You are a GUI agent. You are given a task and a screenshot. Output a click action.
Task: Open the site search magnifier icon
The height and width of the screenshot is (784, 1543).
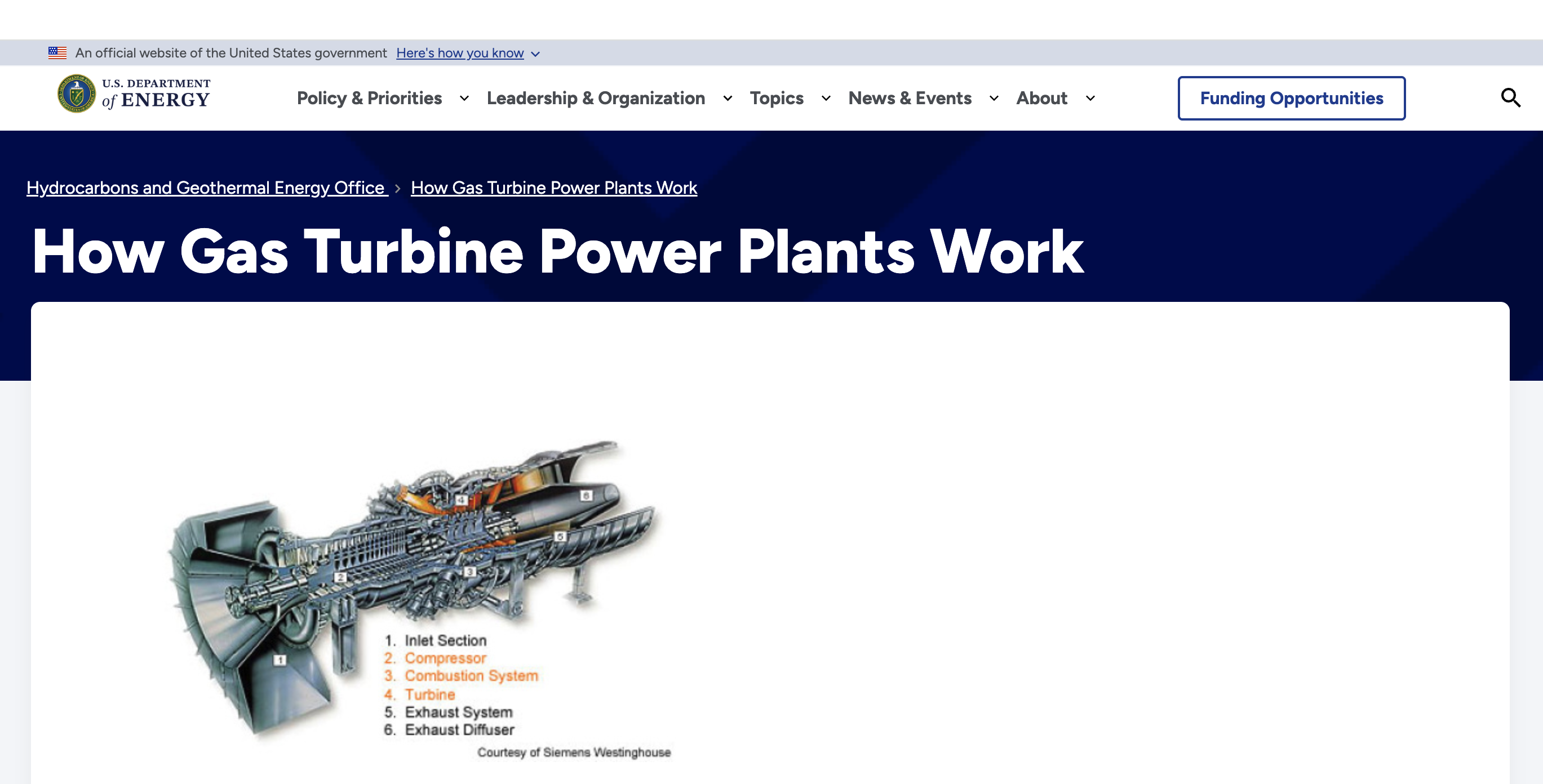(x=1511, y=97)
